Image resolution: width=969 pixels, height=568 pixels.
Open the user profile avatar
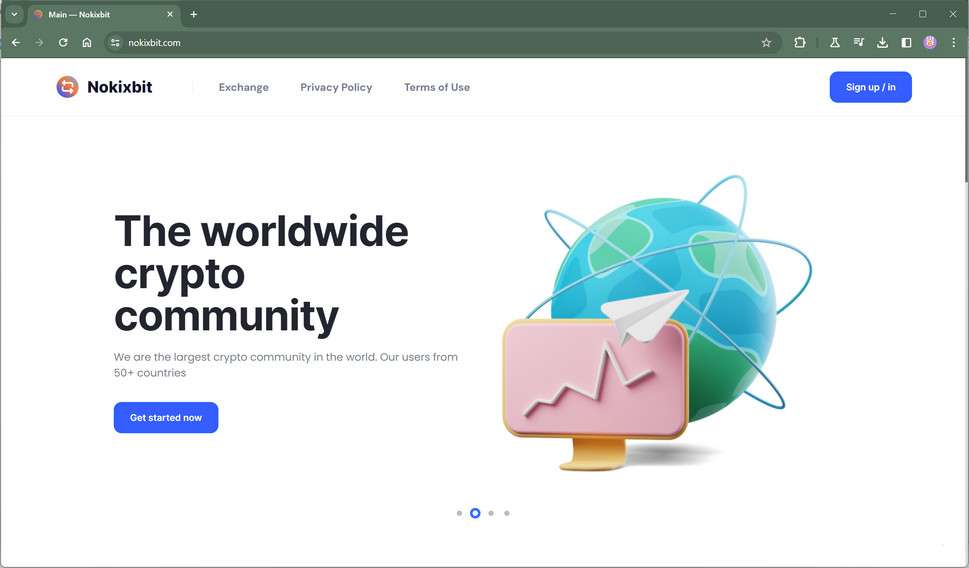click(x=930, y=43)
